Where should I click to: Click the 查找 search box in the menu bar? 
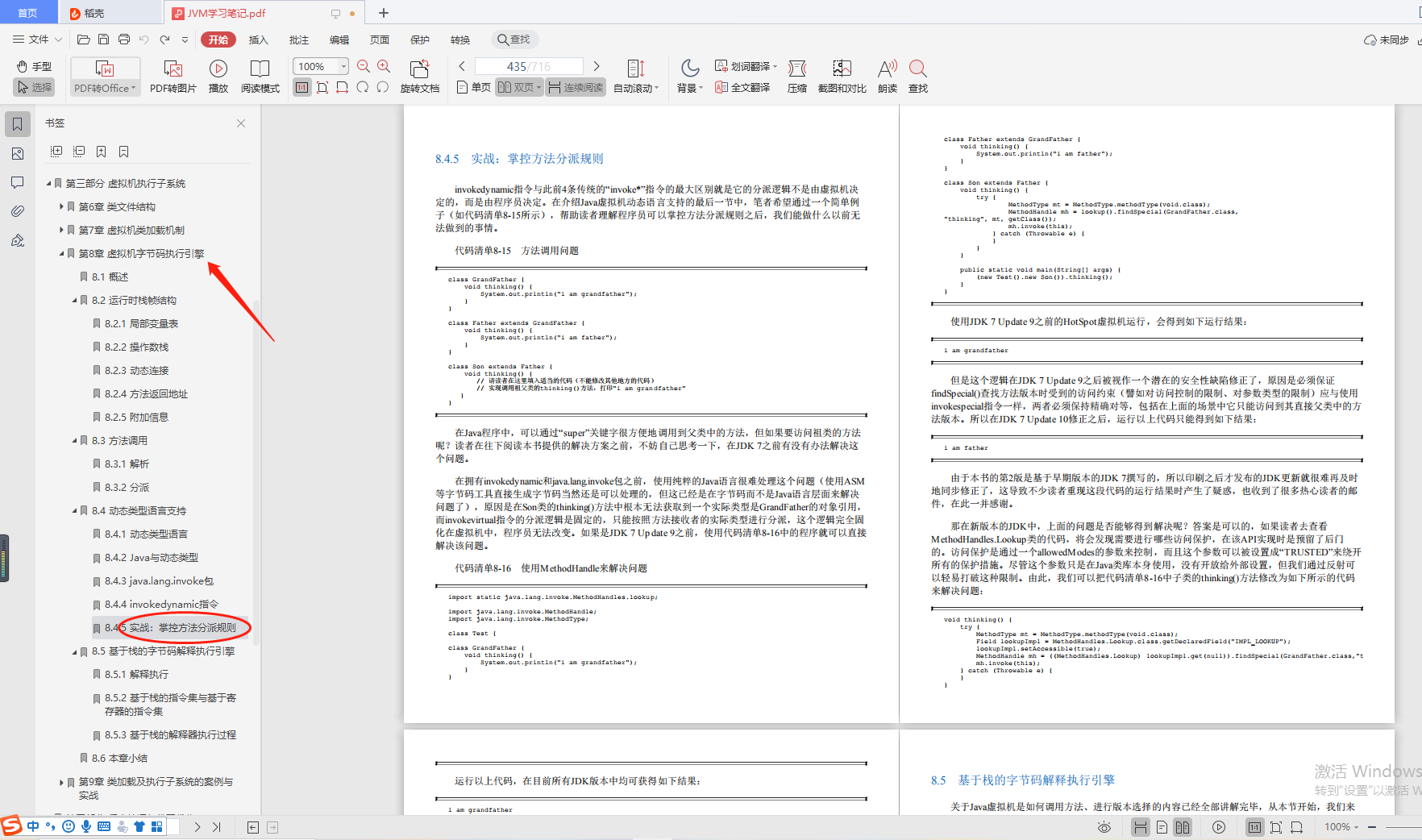click(513, 40)
